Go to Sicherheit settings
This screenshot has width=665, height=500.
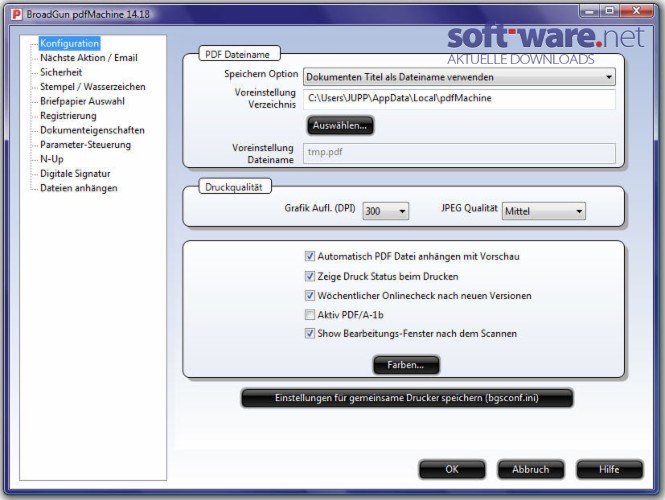61,72
